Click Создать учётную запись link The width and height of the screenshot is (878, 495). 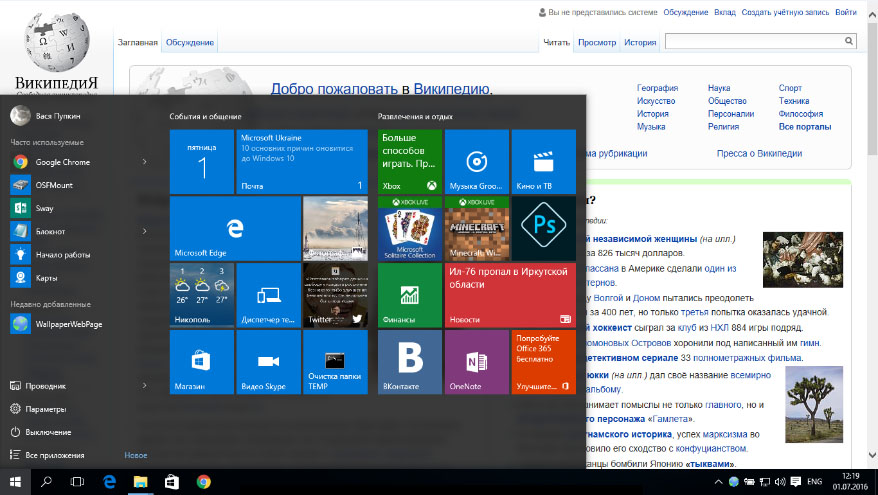[x=785, y=12]
